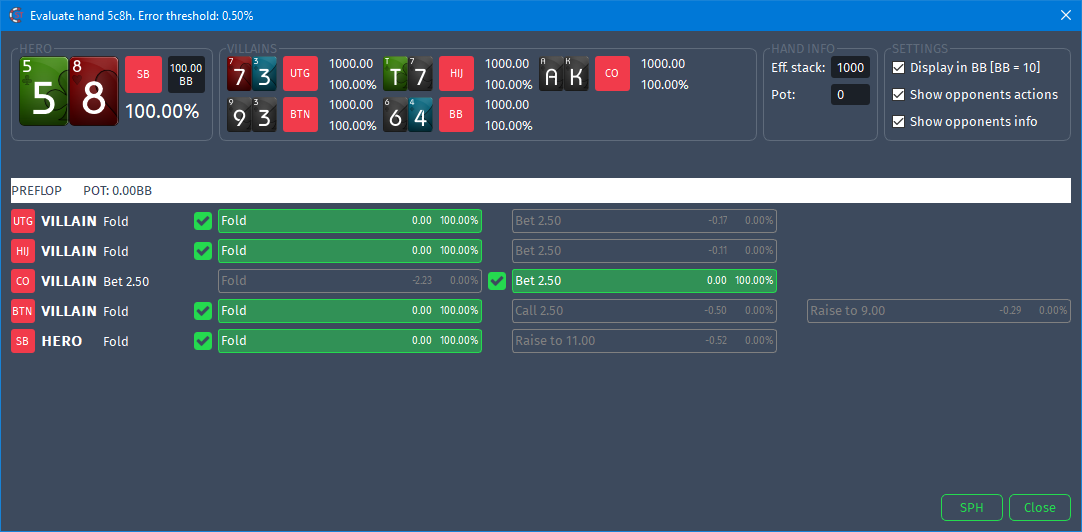Image resolution: width=1082 pixels, height=532 pixels.
Task: Click BTN villain's 1000.00 stack value
Action: point(352,105)
